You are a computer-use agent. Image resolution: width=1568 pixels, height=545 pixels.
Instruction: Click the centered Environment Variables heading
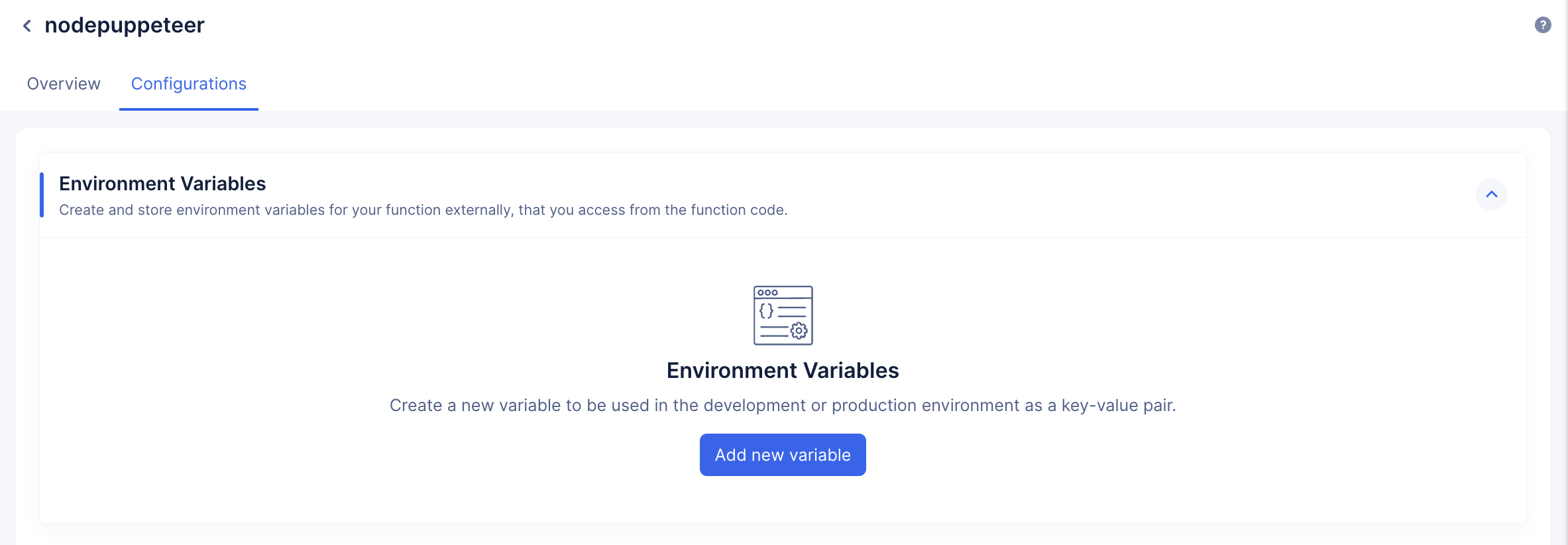[783, 371]
